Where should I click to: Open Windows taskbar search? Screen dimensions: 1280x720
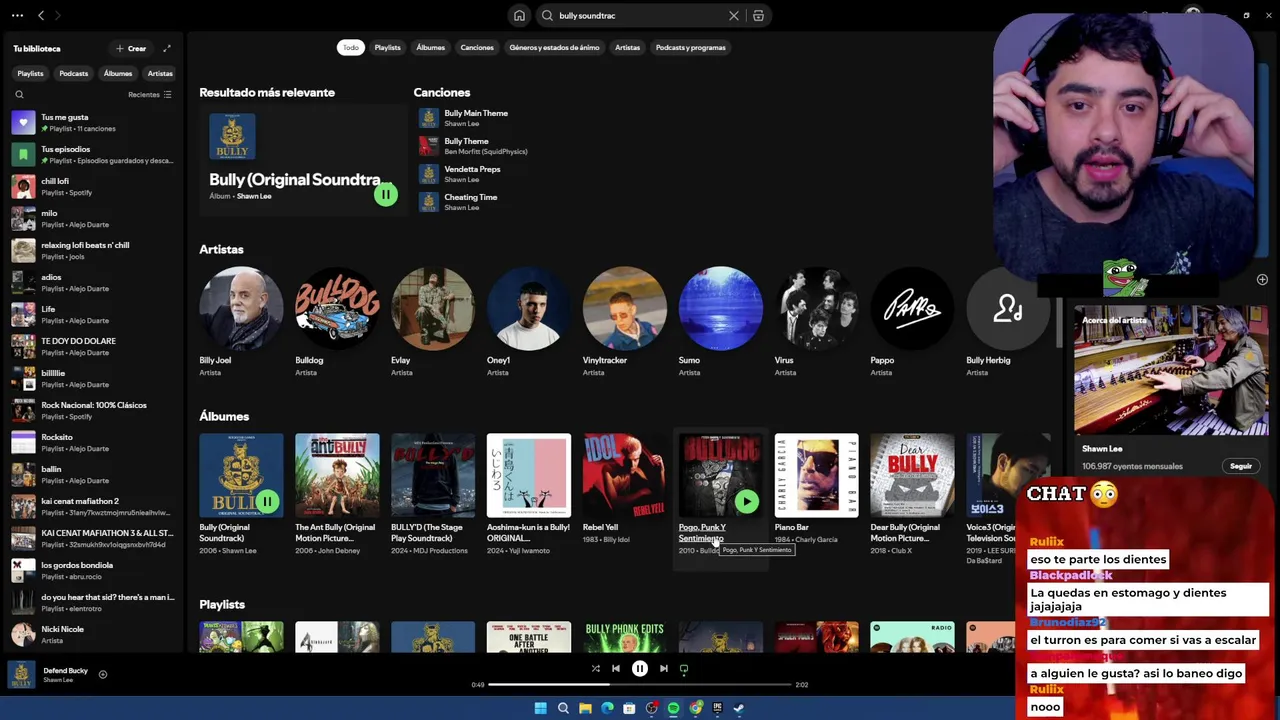(563, 708)
